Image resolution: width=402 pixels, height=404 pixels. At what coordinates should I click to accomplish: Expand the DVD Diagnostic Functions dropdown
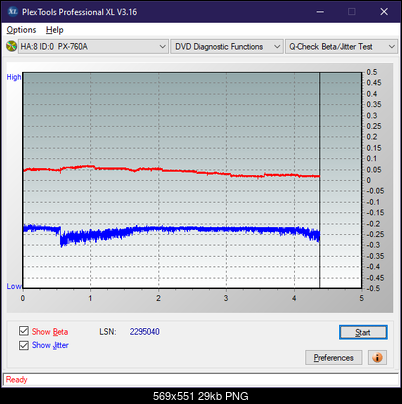[x=227, y=47]
